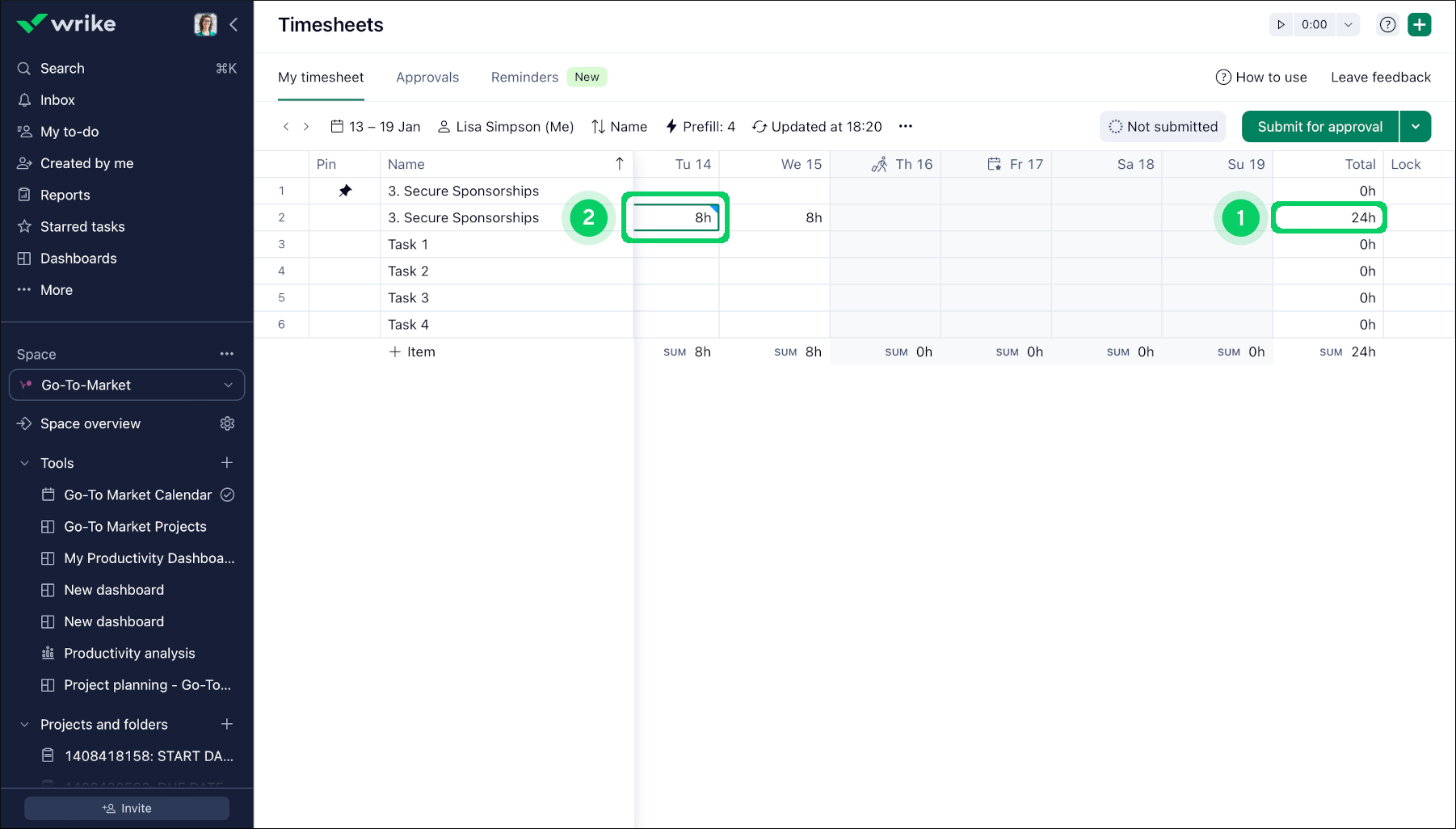The height and width of the screenshot is (829, 1456).
Task: Open the Go-To-Market space dropdown
Action: (x=127, y=385)
